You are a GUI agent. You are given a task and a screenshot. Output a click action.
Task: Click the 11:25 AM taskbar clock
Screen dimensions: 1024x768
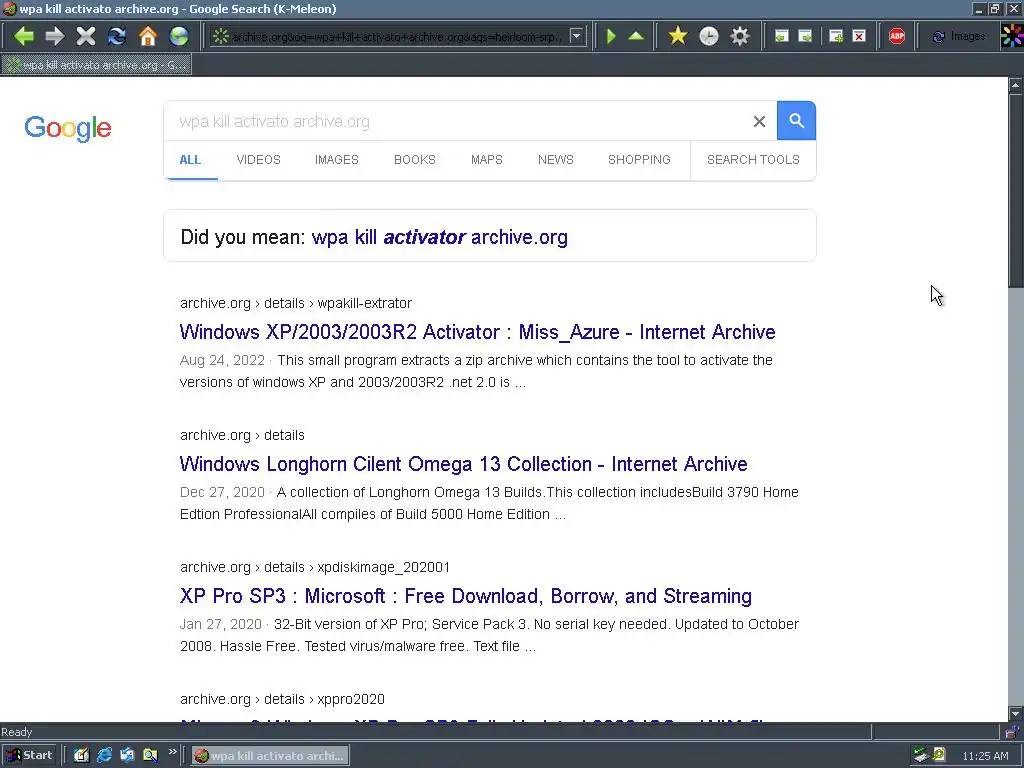(x=985, y=756)
